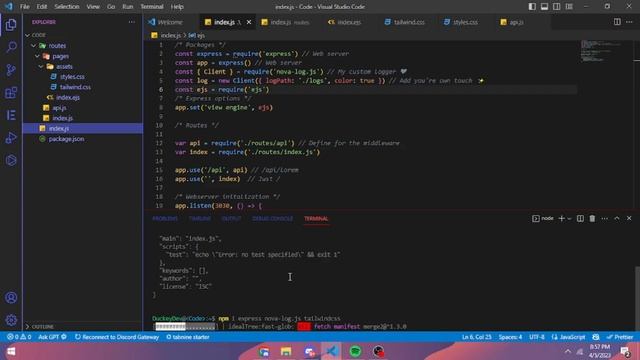The height and width of the screenshot is (360, 640).
Task: Collapse the pages folder
Action: 37,56
